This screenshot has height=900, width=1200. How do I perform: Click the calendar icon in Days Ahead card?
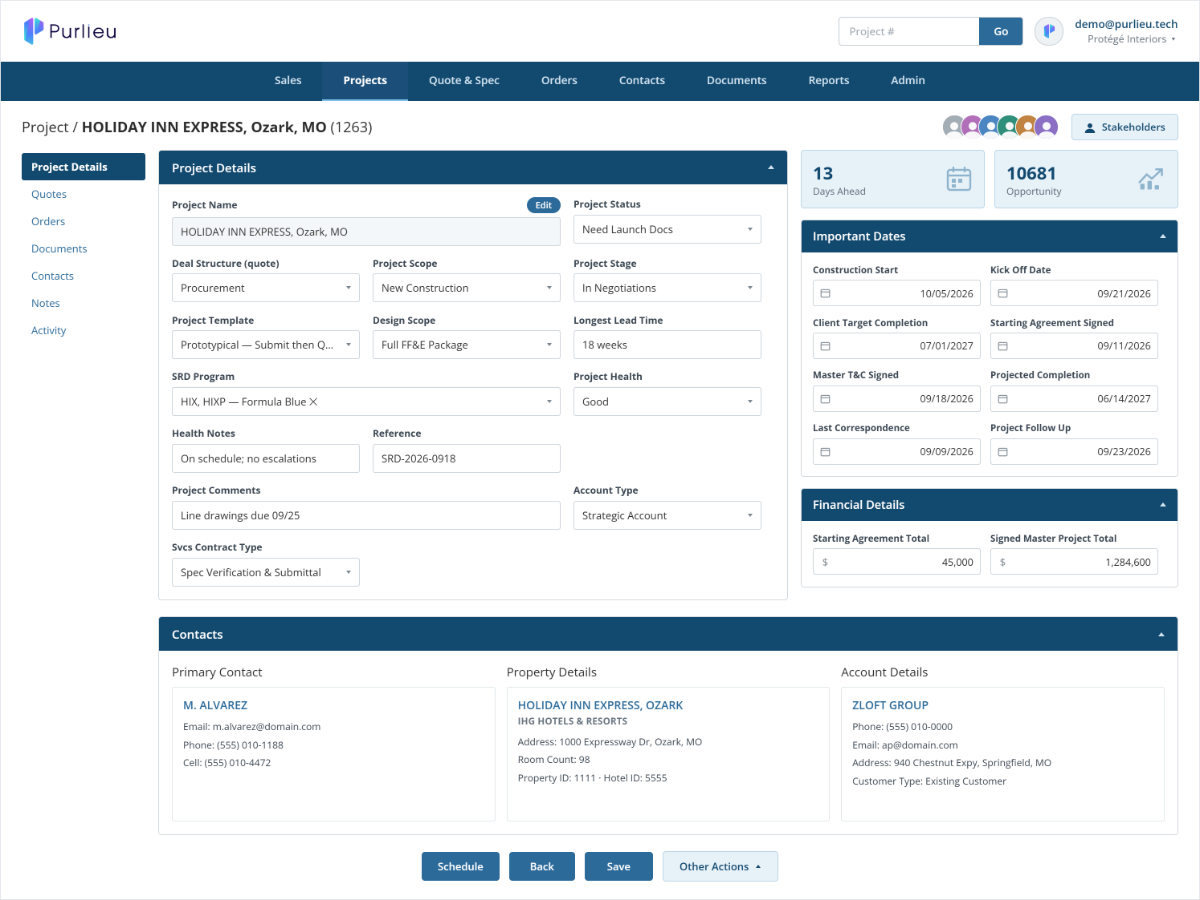tap(959, 179)
